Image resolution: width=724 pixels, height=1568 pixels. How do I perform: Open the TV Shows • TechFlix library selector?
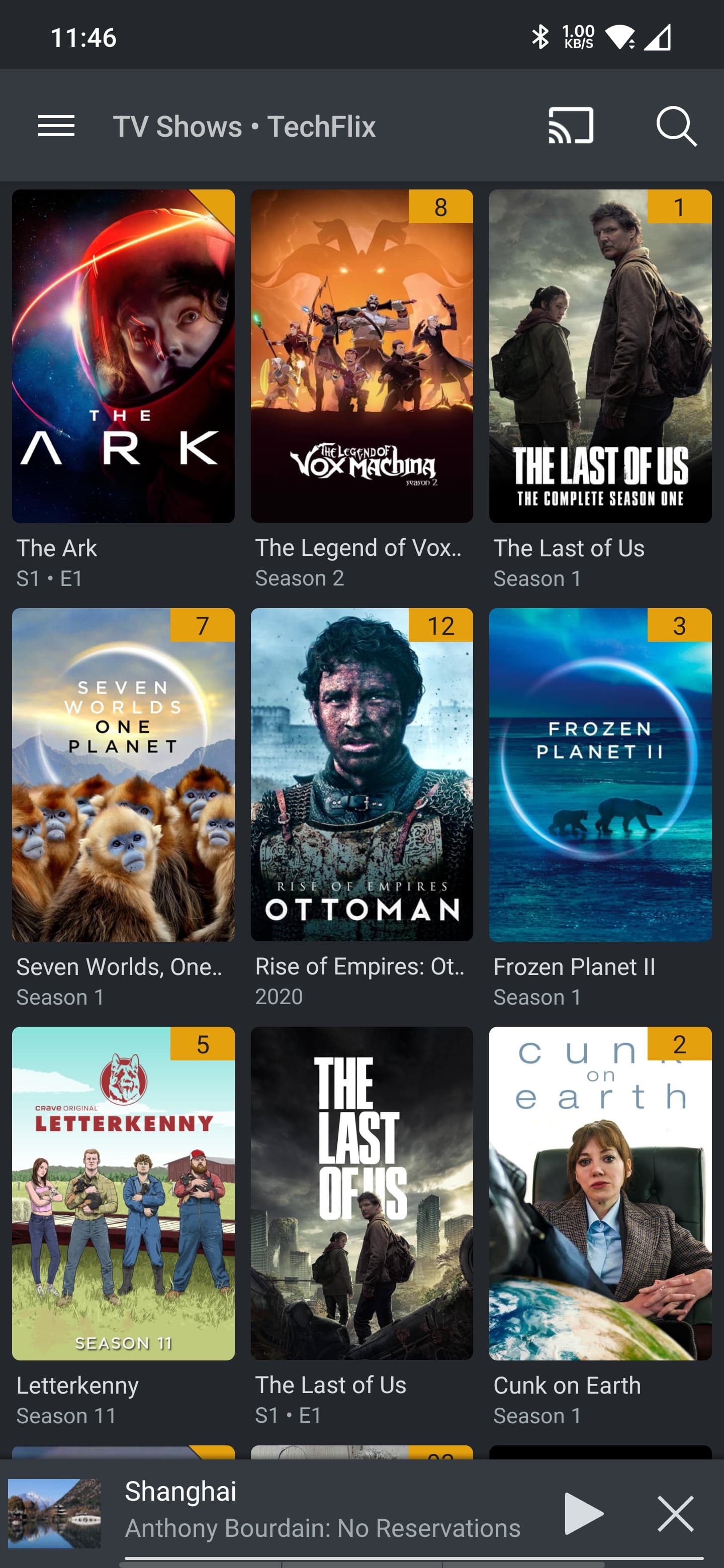click(x=244, y=127)
